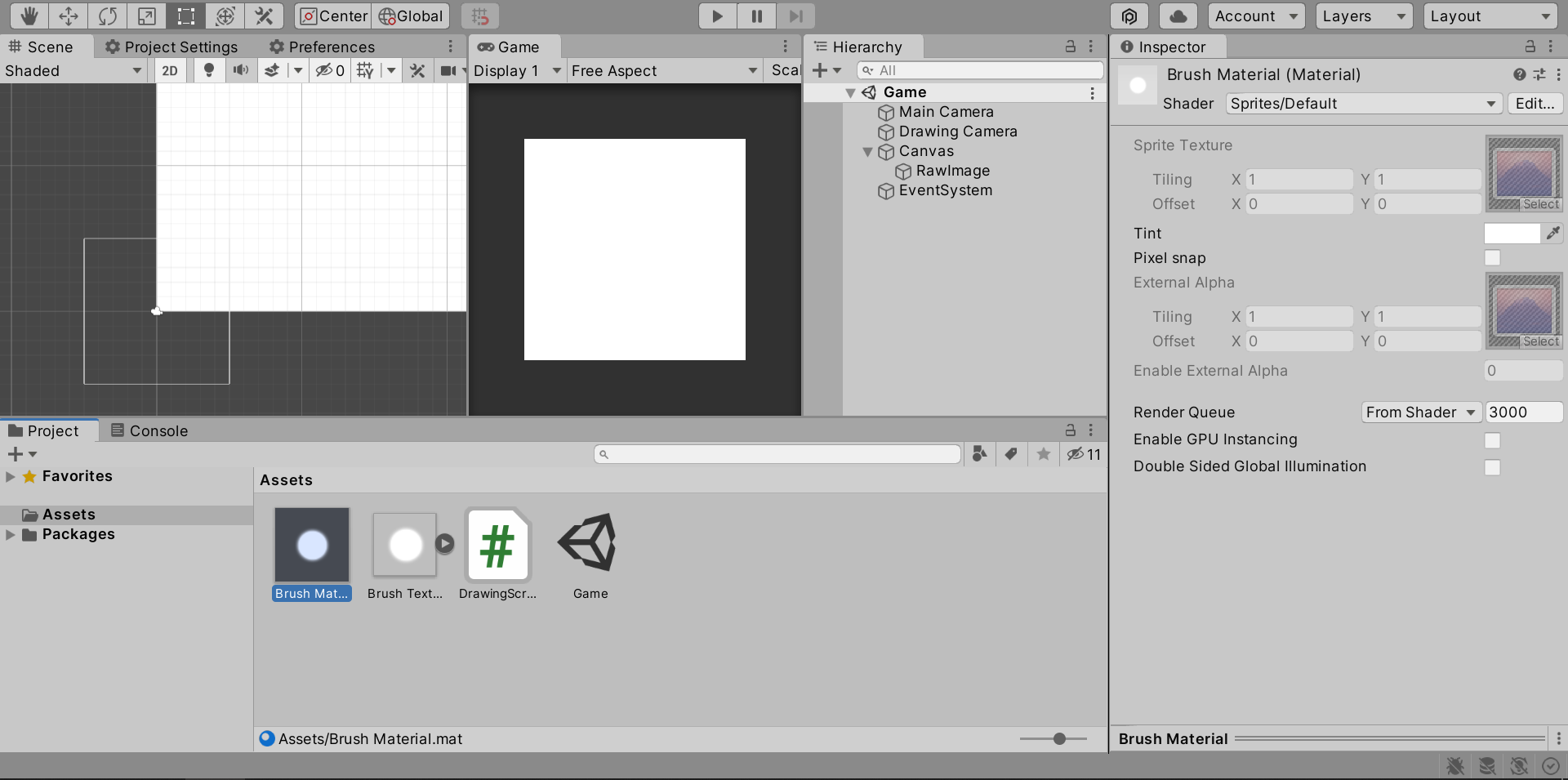1568x780 pixels.
Task: Open Render Queue From Shader dropdown
Action: coord(1421,412)
